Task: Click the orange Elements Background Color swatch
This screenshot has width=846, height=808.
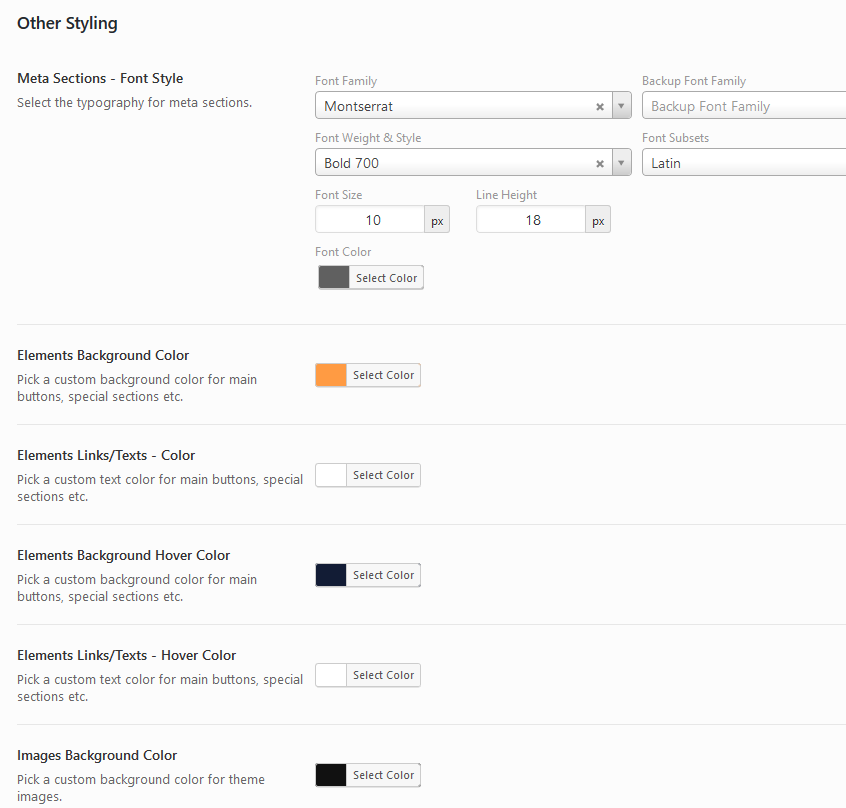Action: tap(331, 375)
